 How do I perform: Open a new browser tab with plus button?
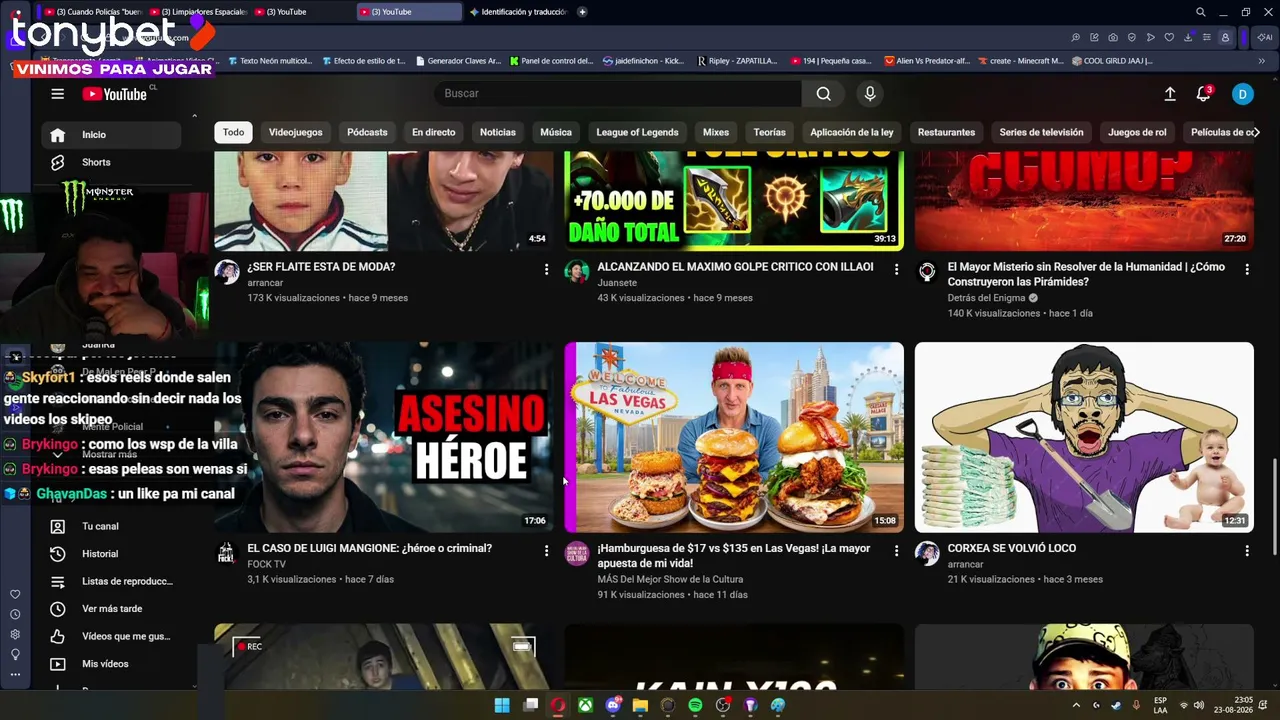[x=582, y=12]
